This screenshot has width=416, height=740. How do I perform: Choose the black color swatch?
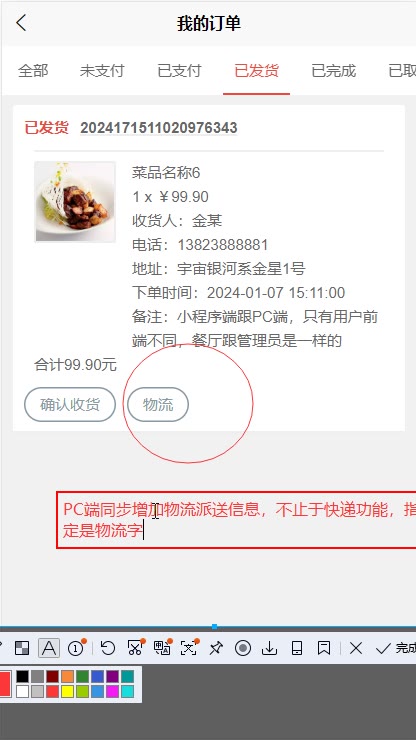(22, 677)
